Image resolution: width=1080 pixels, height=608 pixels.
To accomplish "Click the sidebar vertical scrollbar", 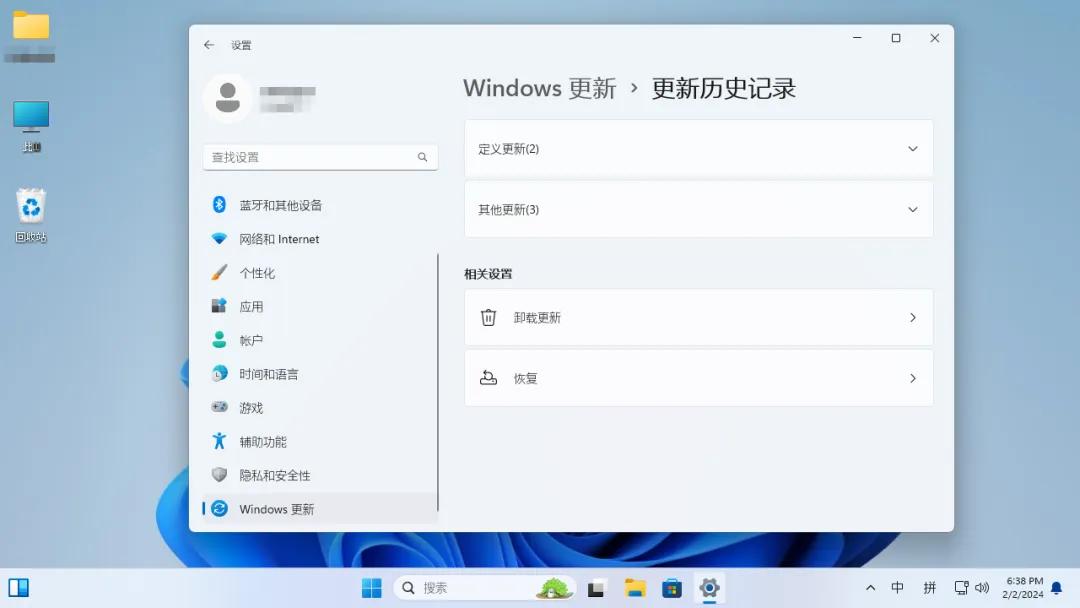I will (437, 382).
